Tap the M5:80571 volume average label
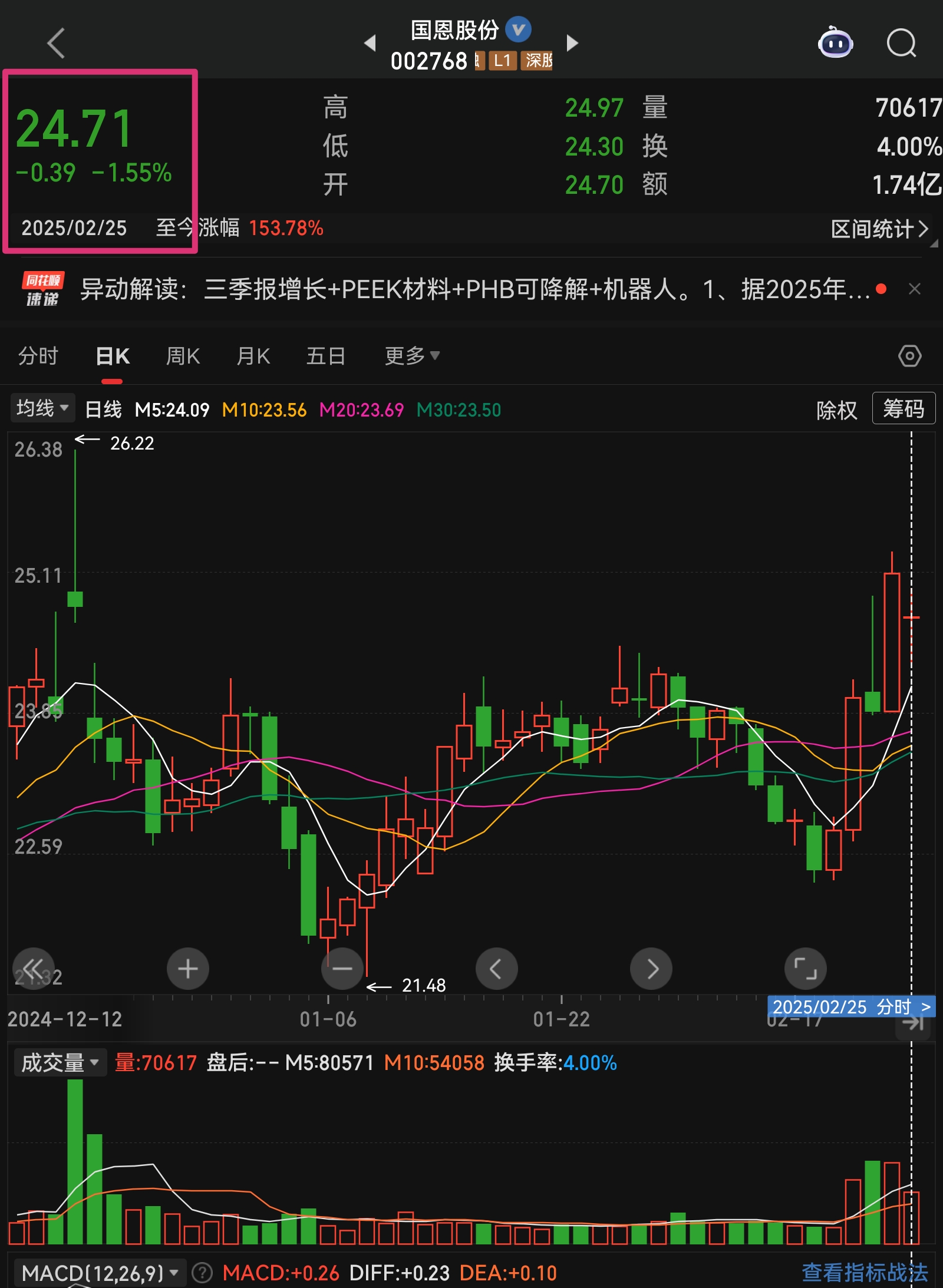Viewport: 943px width, 1288px height. point(329,1062)
